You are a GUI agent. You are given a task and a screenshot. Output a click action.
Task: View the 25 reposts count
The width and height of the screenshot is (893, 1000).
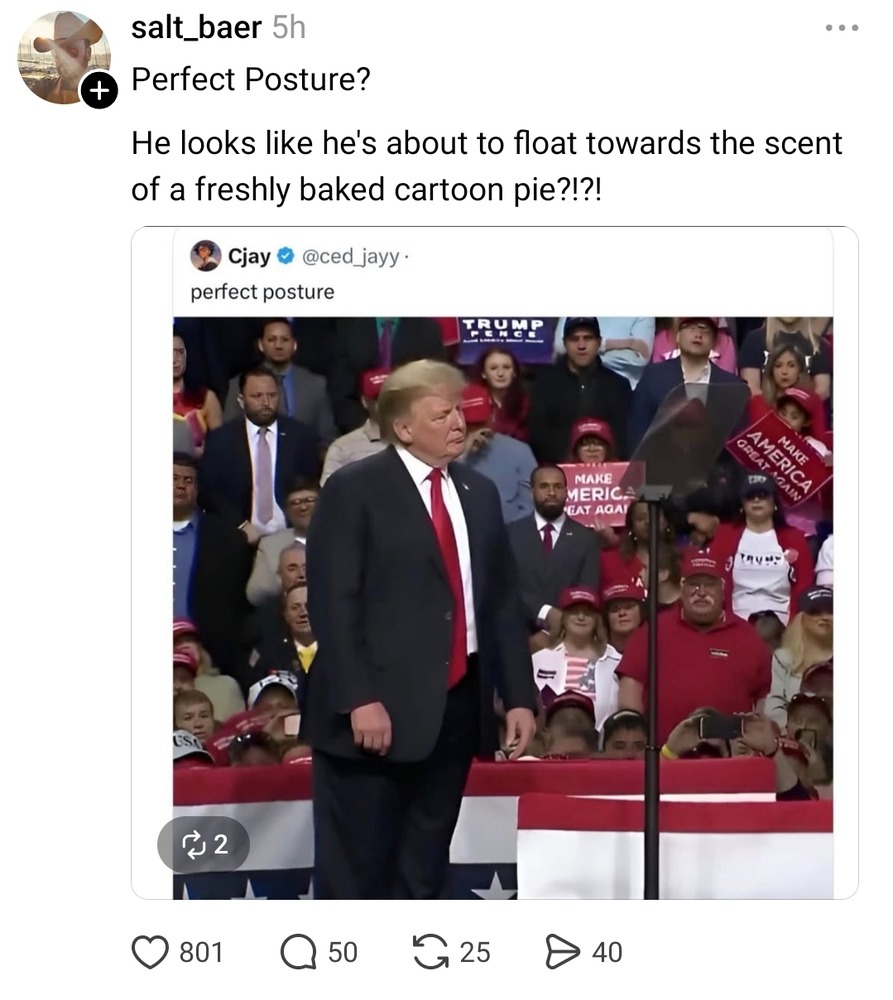pos(475,953)
